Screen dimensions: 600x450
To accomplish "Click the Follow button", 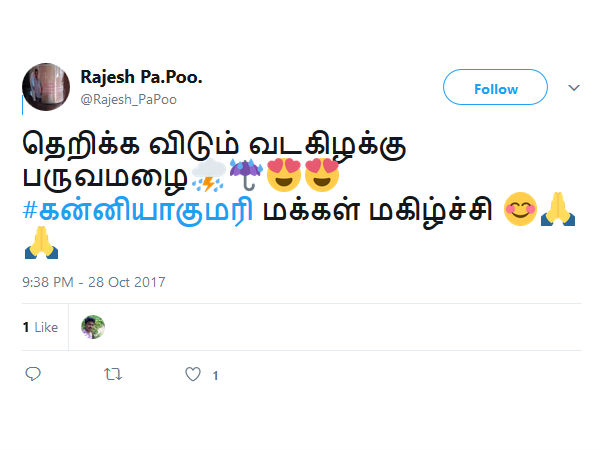I will tap(495, 87).
